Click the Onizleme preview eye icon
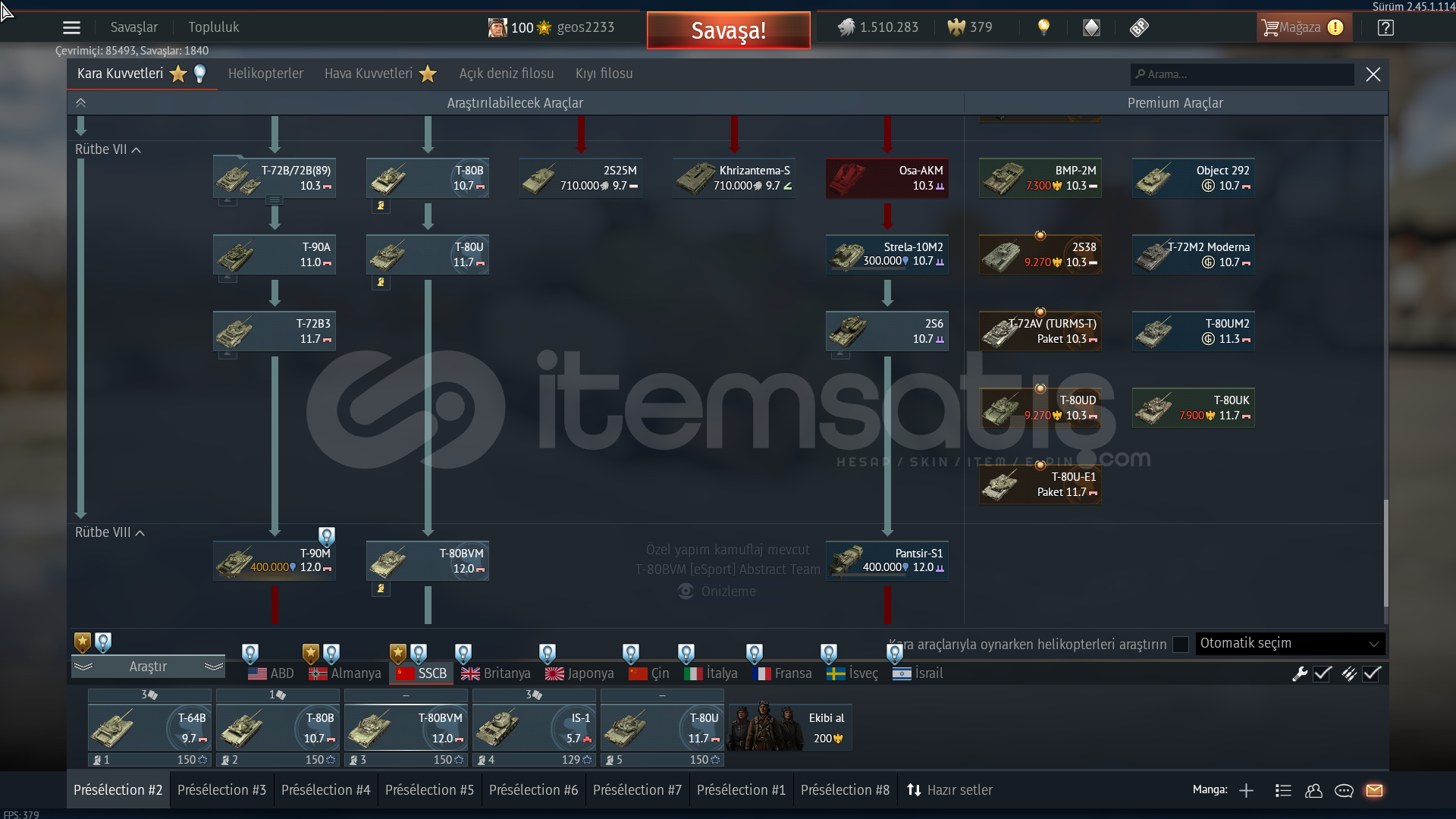 (x=686, y=591)
